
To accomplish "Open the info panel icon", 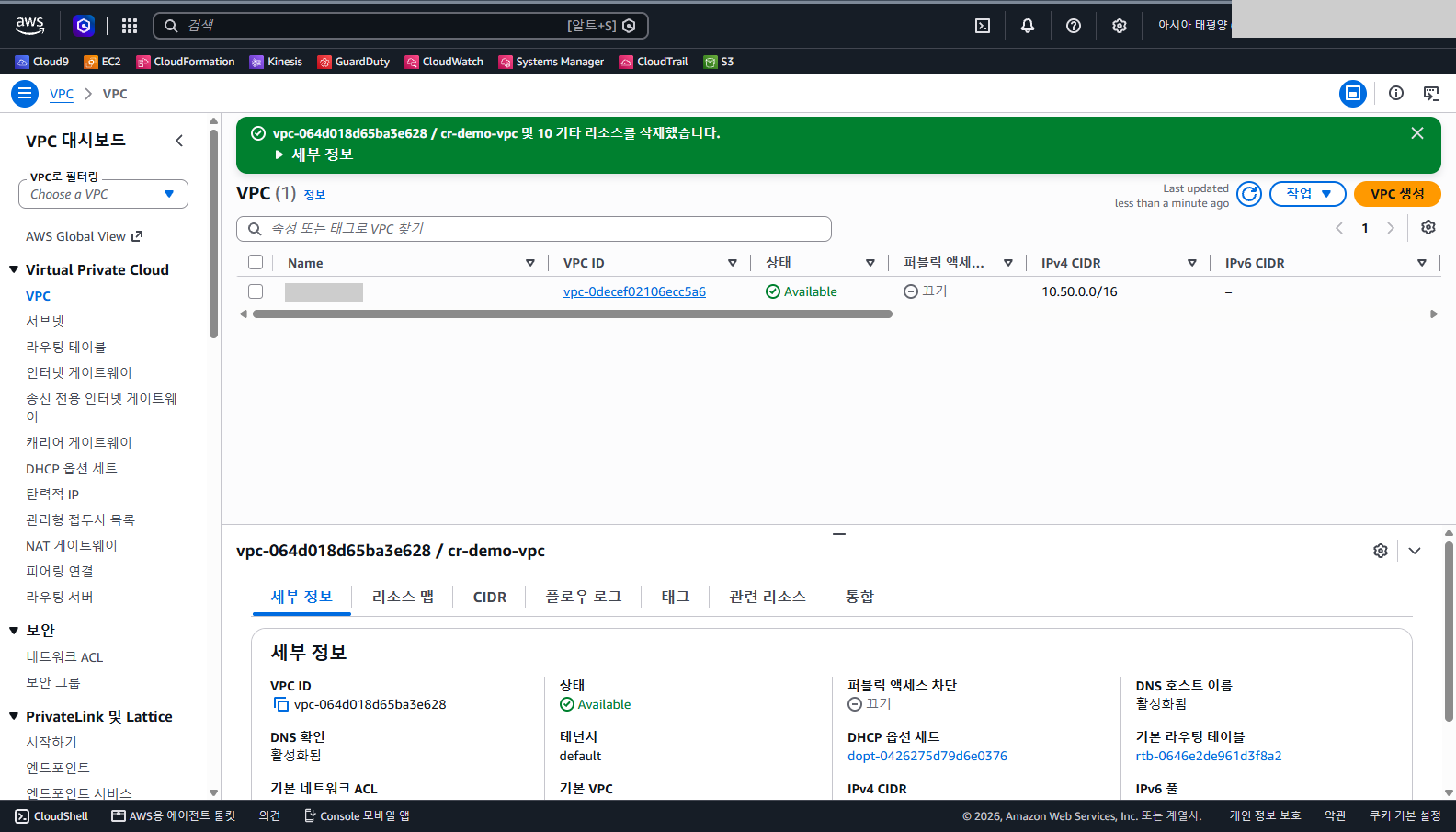I will coord(1396,93).
